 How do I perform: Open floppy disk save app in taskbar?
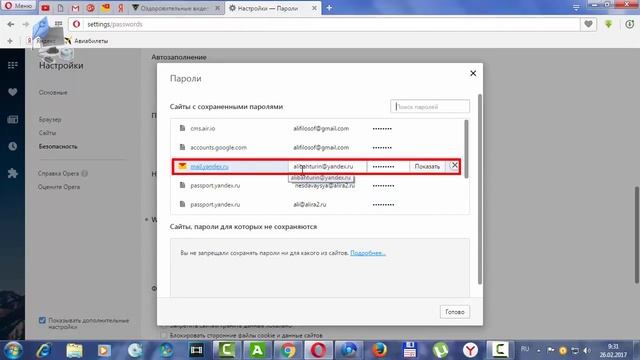point(409,350)
